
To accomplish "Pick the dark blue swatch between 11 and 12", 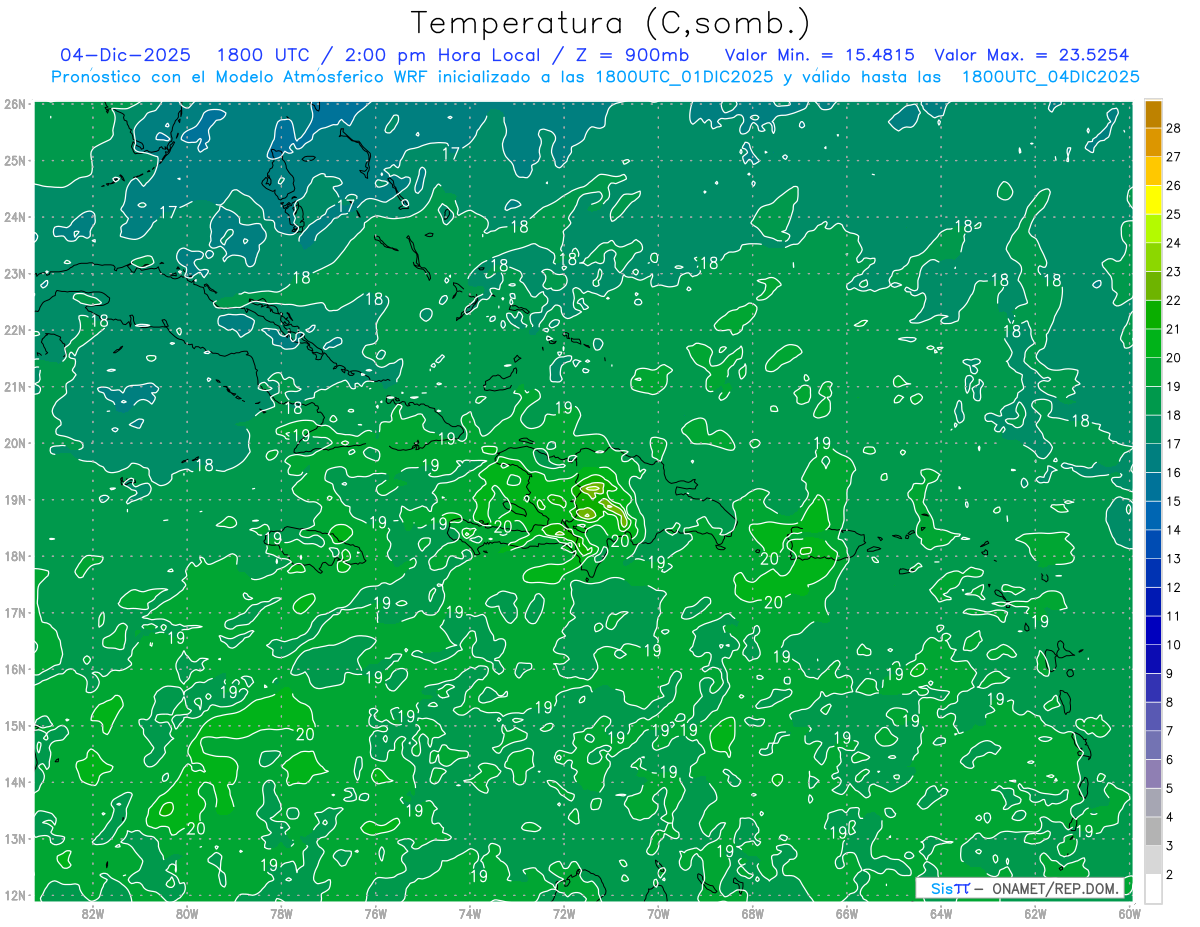I will click(1153, 602).
